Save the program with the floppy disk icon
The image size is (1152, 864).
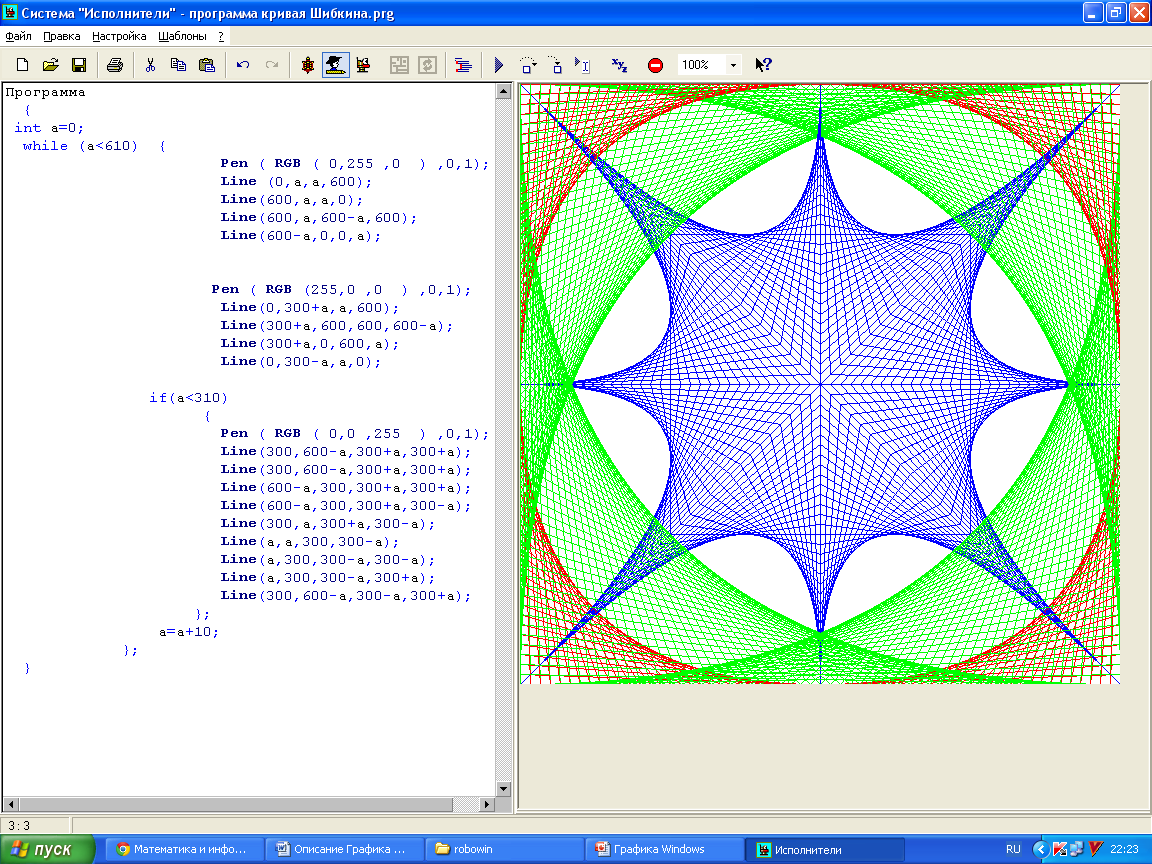pyautogui.click(x=78, y=65)
